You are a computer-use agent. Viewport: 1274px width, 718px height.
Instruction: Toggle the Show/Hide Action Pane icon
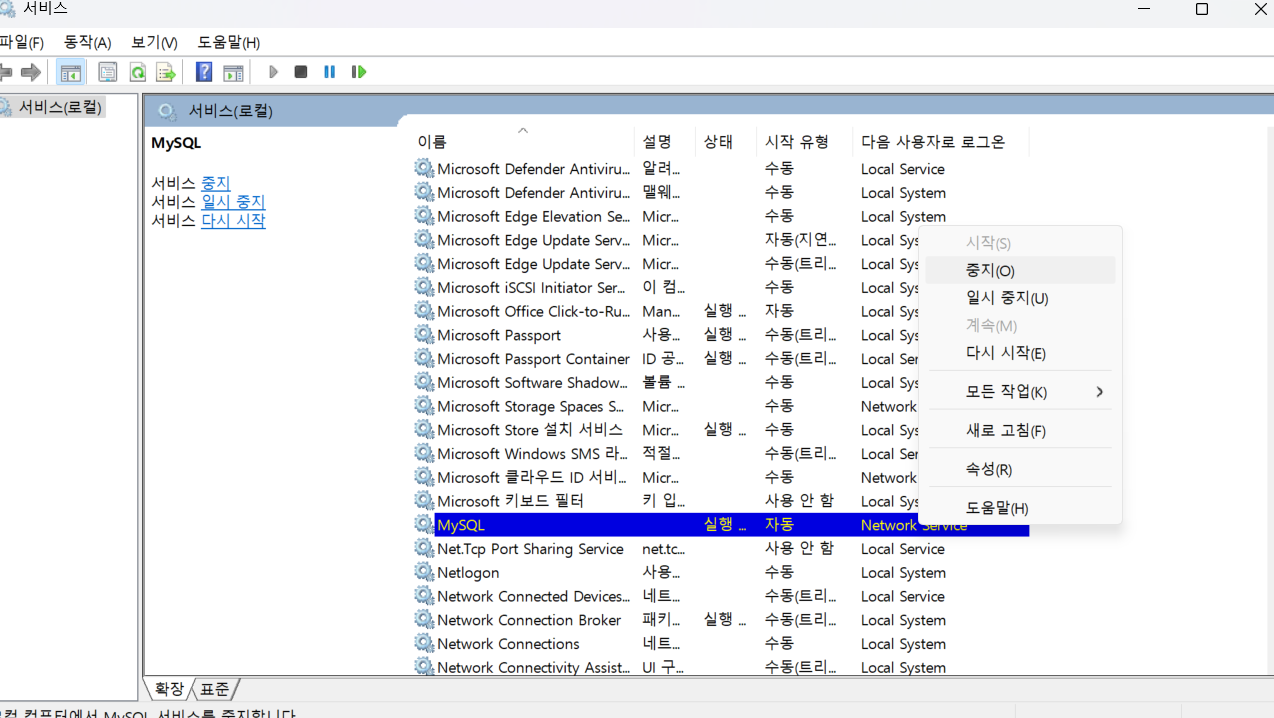coord(233,72)
